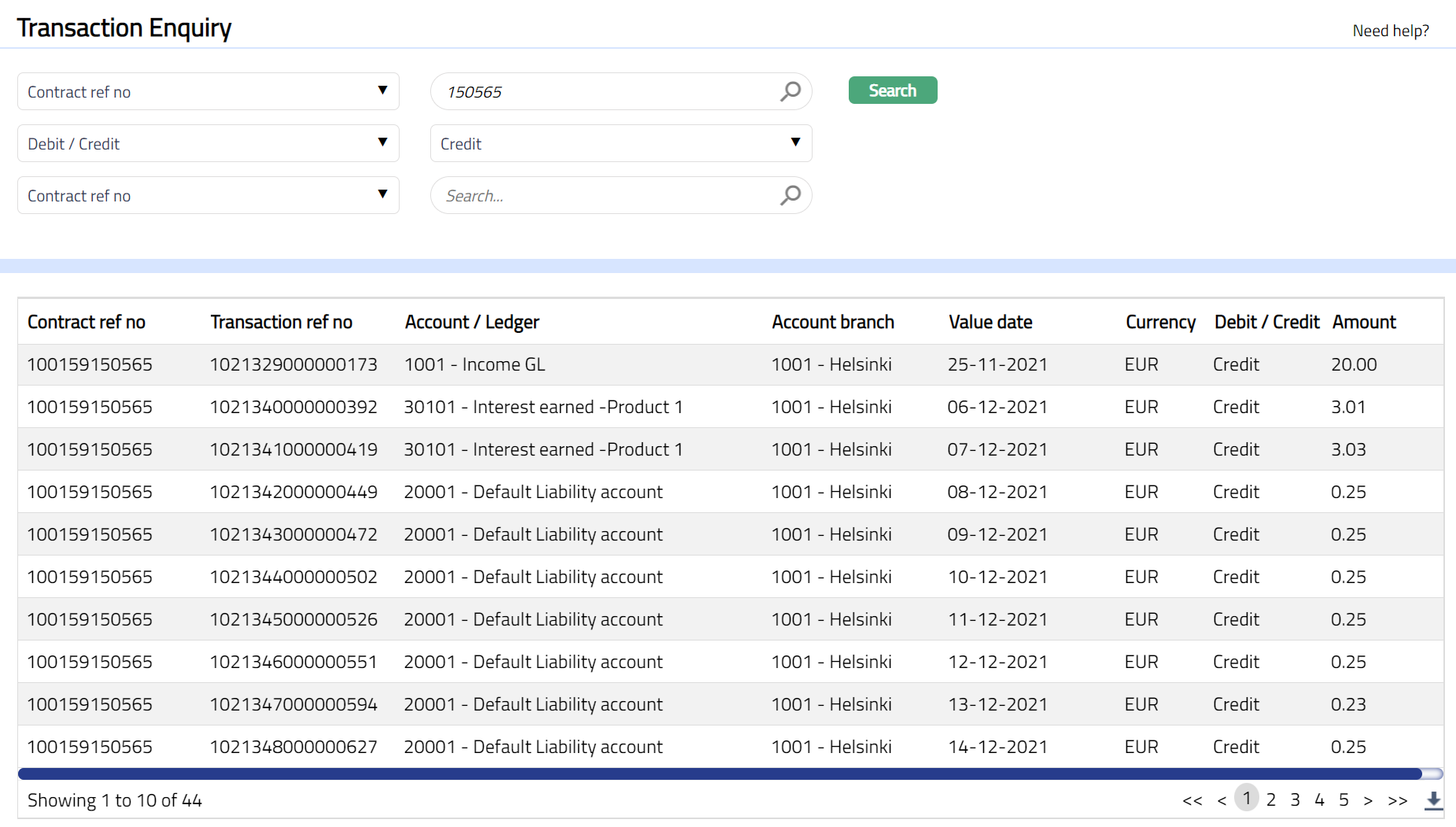The height and width of the screenshot is (827, 1456).
Task: Select the transaction row 1021329000000173
Action: pyautogui.click(x=293, y=364)
